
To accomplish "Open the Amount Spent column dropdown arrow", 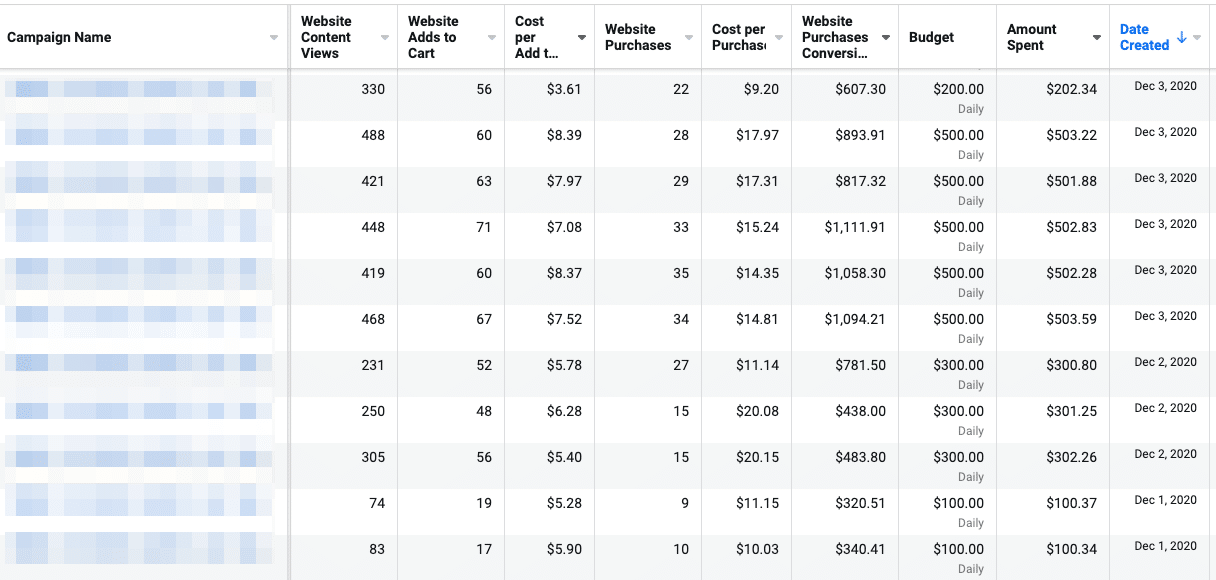I will point(1097,38).
